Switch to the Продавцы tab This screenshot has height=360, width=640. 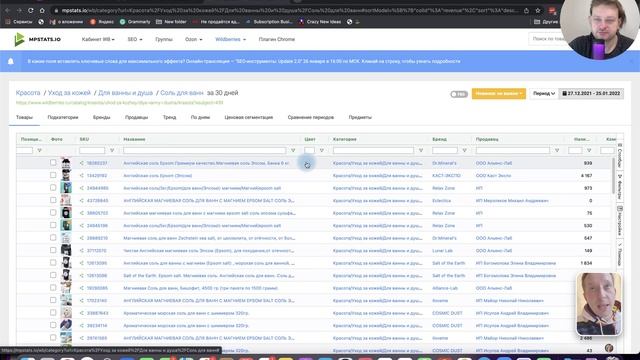tap(136, 117)
